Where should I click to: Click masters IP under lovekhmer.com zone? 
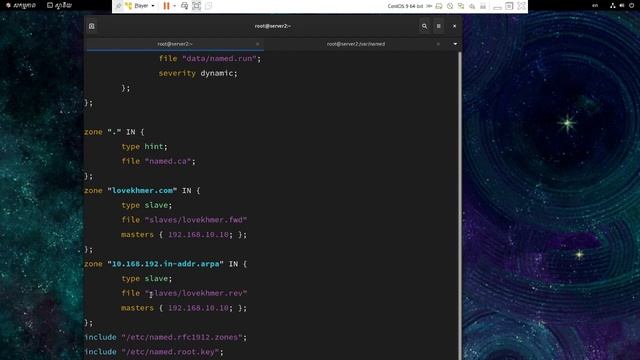click(198, 235)
